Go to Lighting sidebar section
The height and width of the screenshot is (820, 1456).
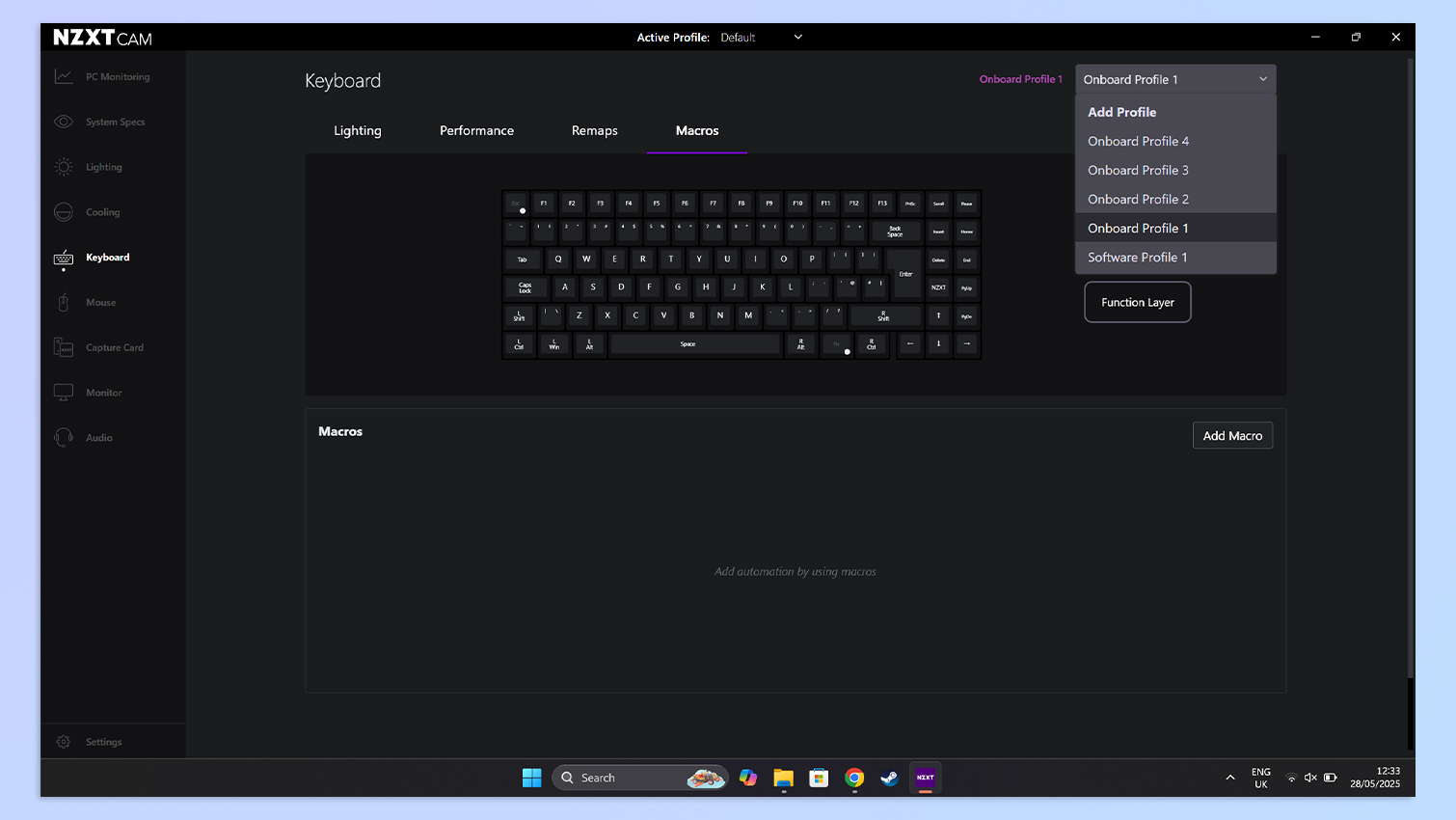click(x=103, y=167)
